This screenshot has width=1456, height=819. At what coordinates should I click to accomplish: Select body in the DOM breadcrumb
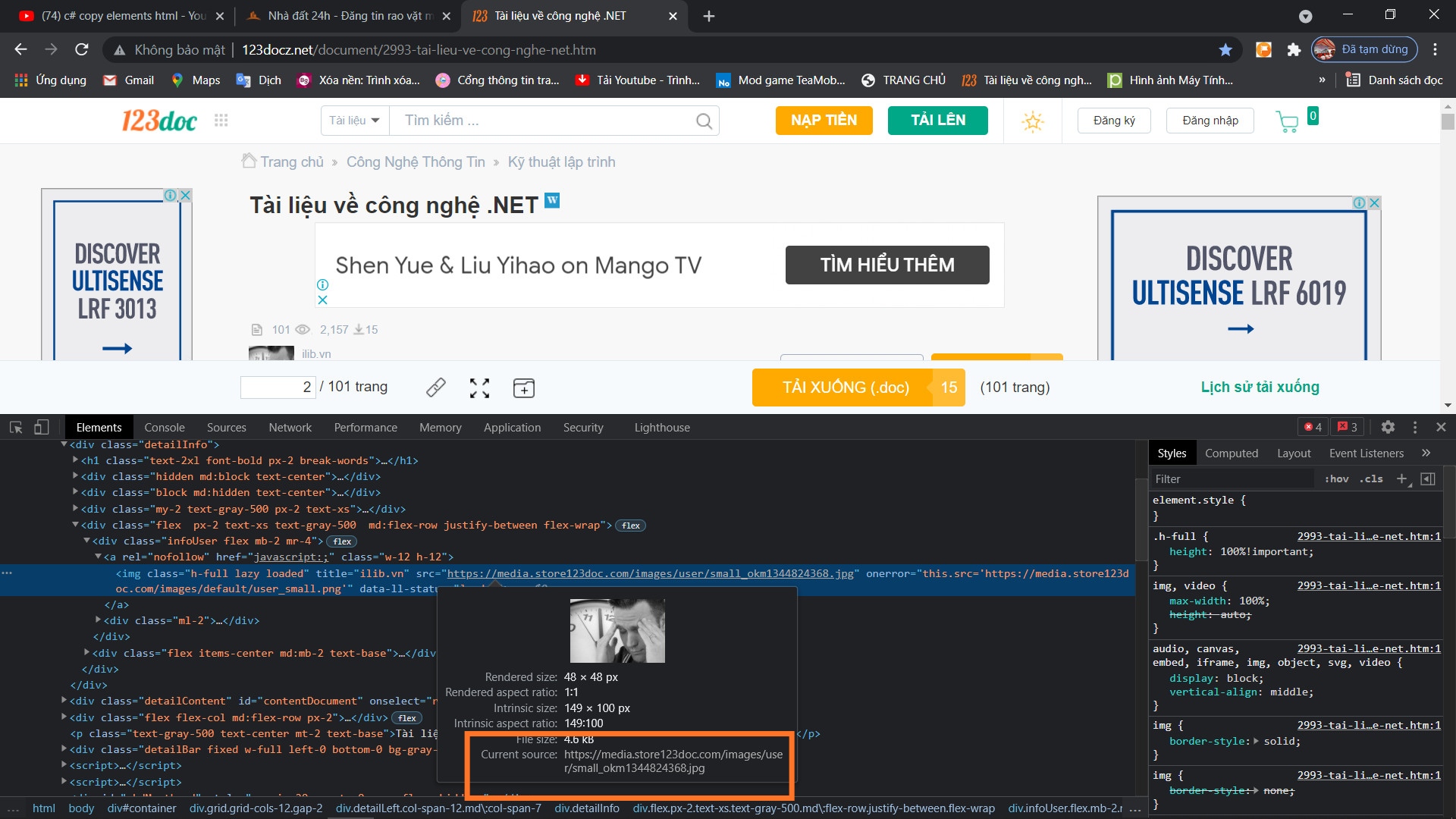(x=81, y=808)
